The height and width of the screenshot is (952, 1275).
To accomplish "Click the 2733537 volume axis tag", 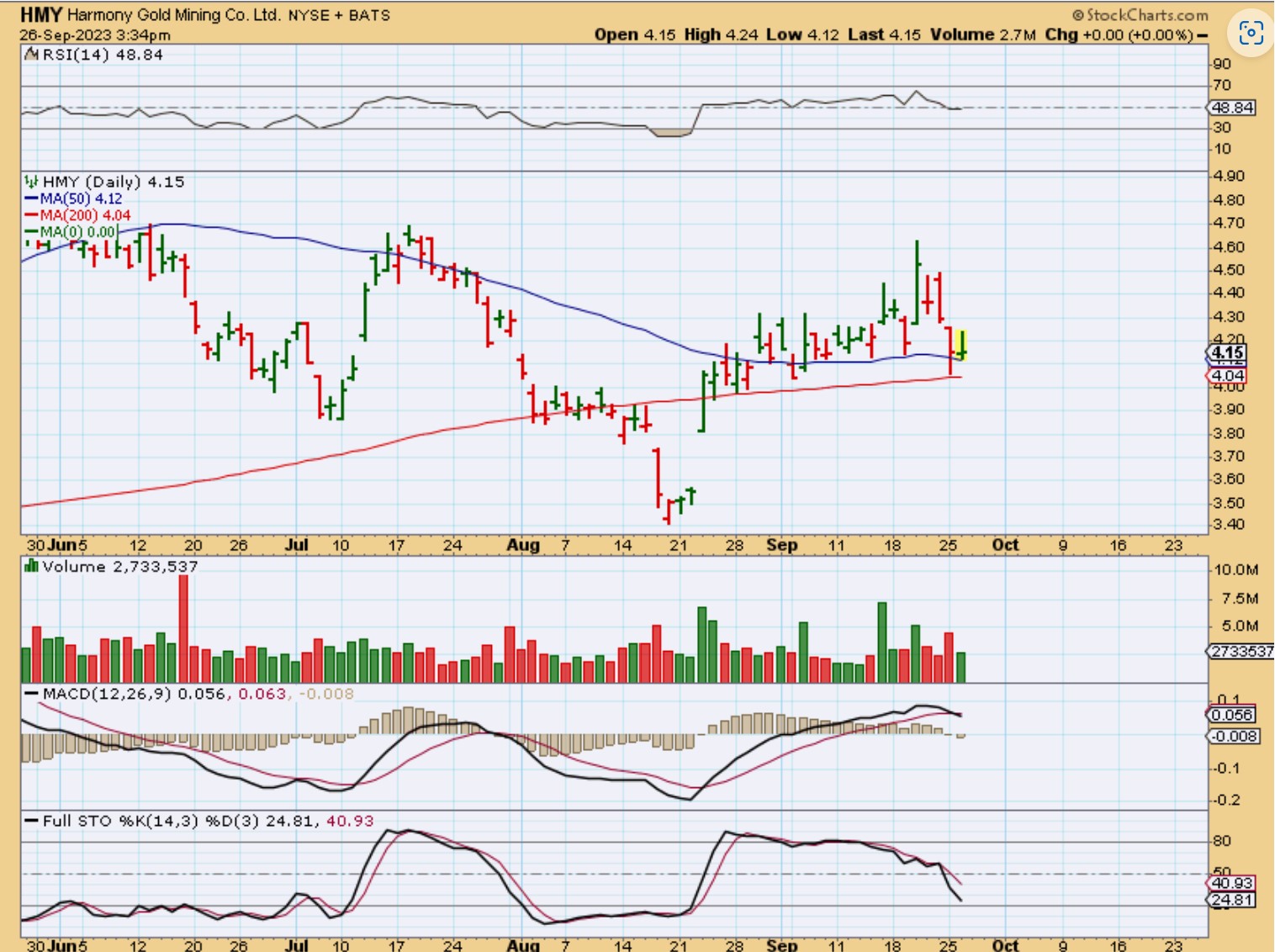I will pyautogui.click(x=1241, y=652).
